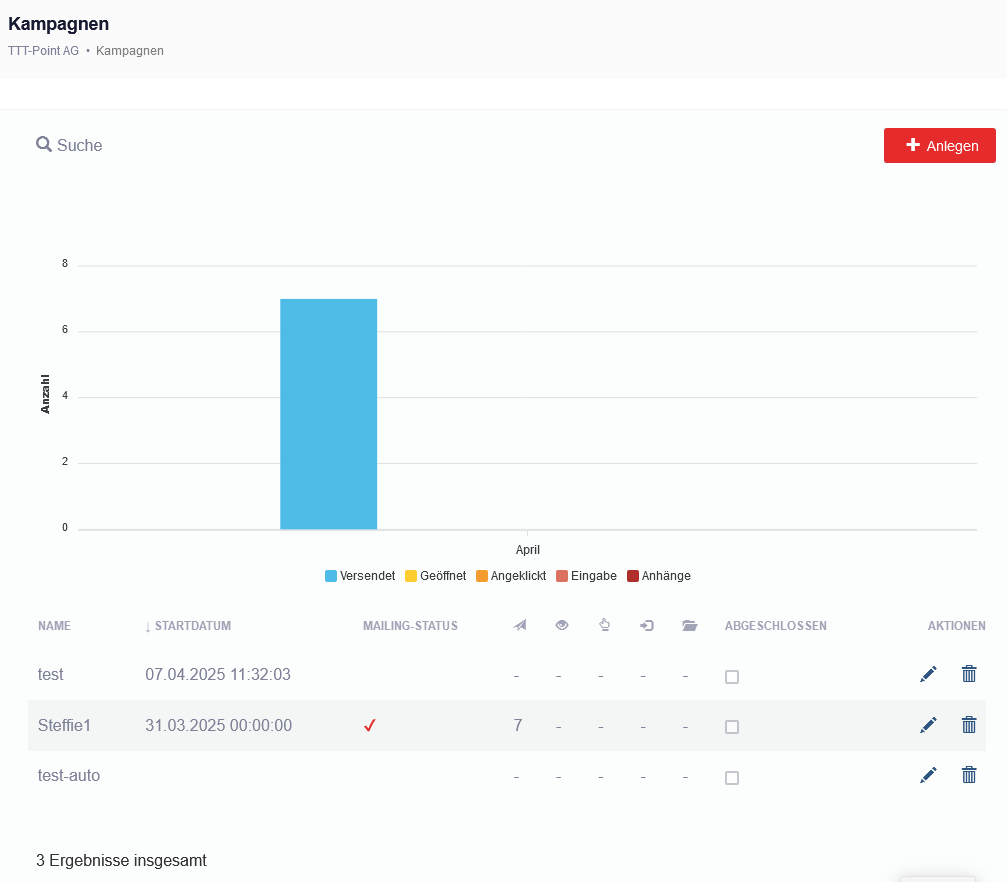Image resolution: width=1007 pixels, height=882 pixels.
Task: Click the edit pencil for test campaign
Action: pyautogui.click(x=928, y=674)
